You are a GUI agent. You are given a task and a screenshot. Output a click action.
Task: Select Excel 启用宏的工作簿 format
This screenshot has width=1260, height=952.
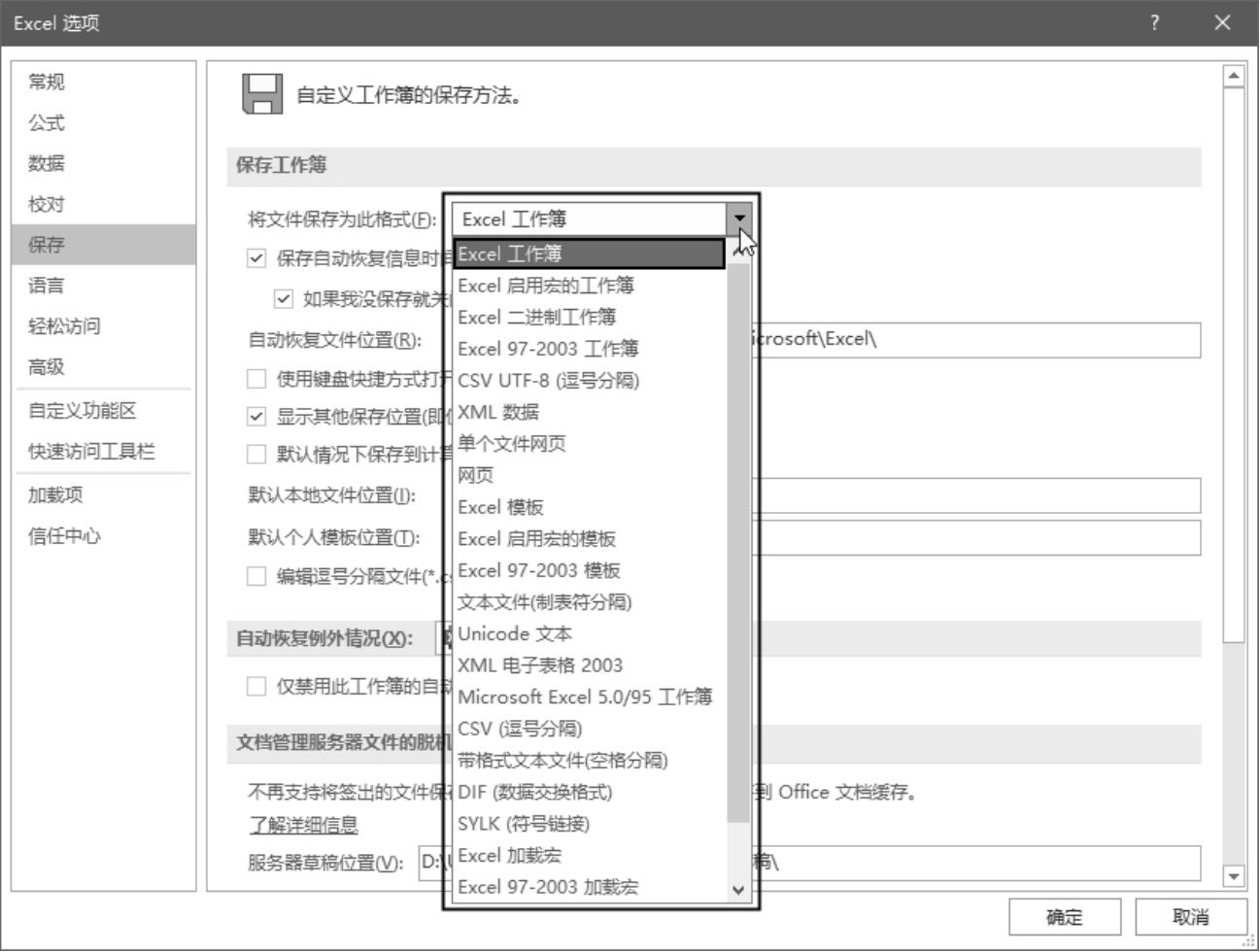pos(545,286)
